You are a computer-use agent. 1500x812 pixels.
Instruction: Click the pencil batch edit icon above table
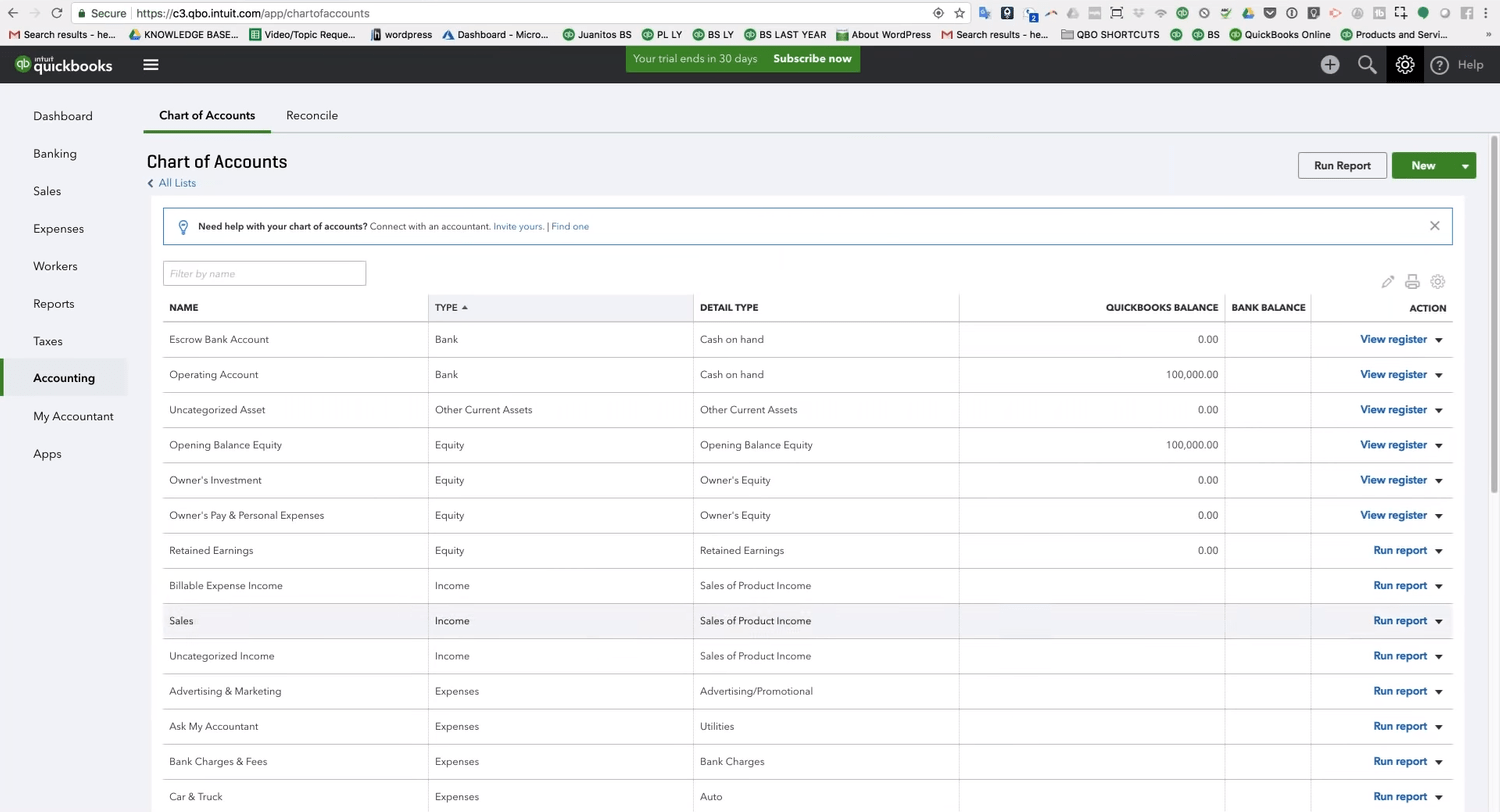(1388, 282)
